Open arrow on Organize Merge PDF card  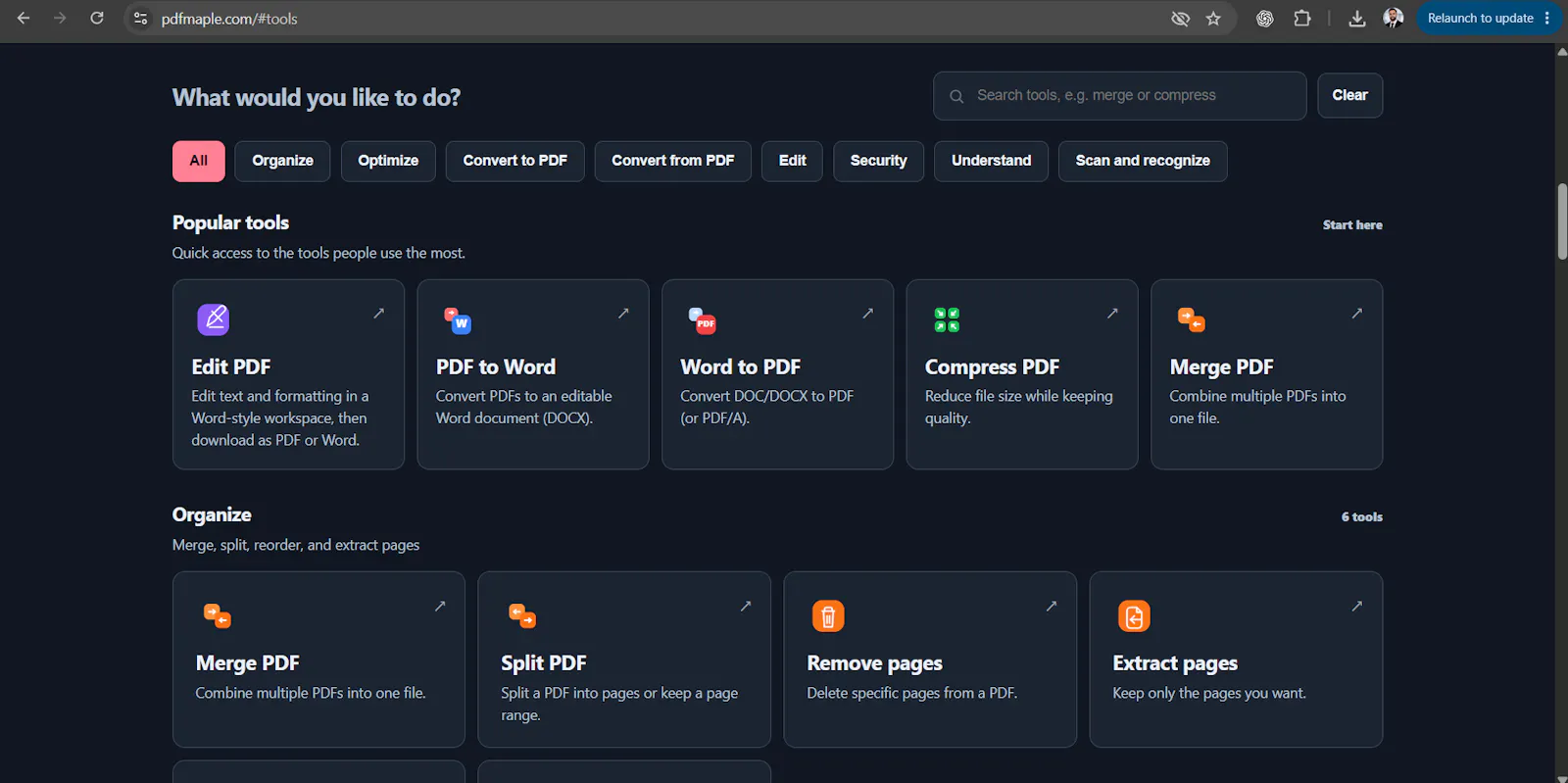pyautogui.click(x=440, y=607)
